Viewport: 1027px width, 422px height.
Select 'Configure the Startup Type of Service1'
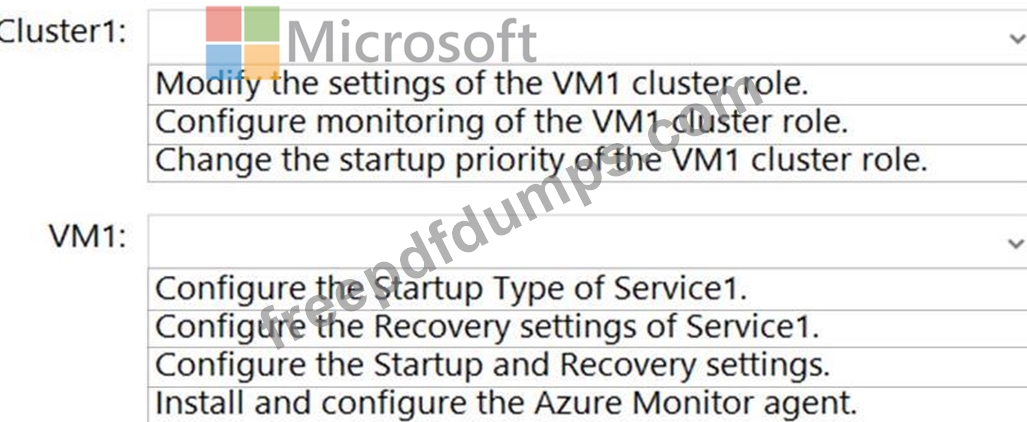pyautogui.click(x=451, y=288)
